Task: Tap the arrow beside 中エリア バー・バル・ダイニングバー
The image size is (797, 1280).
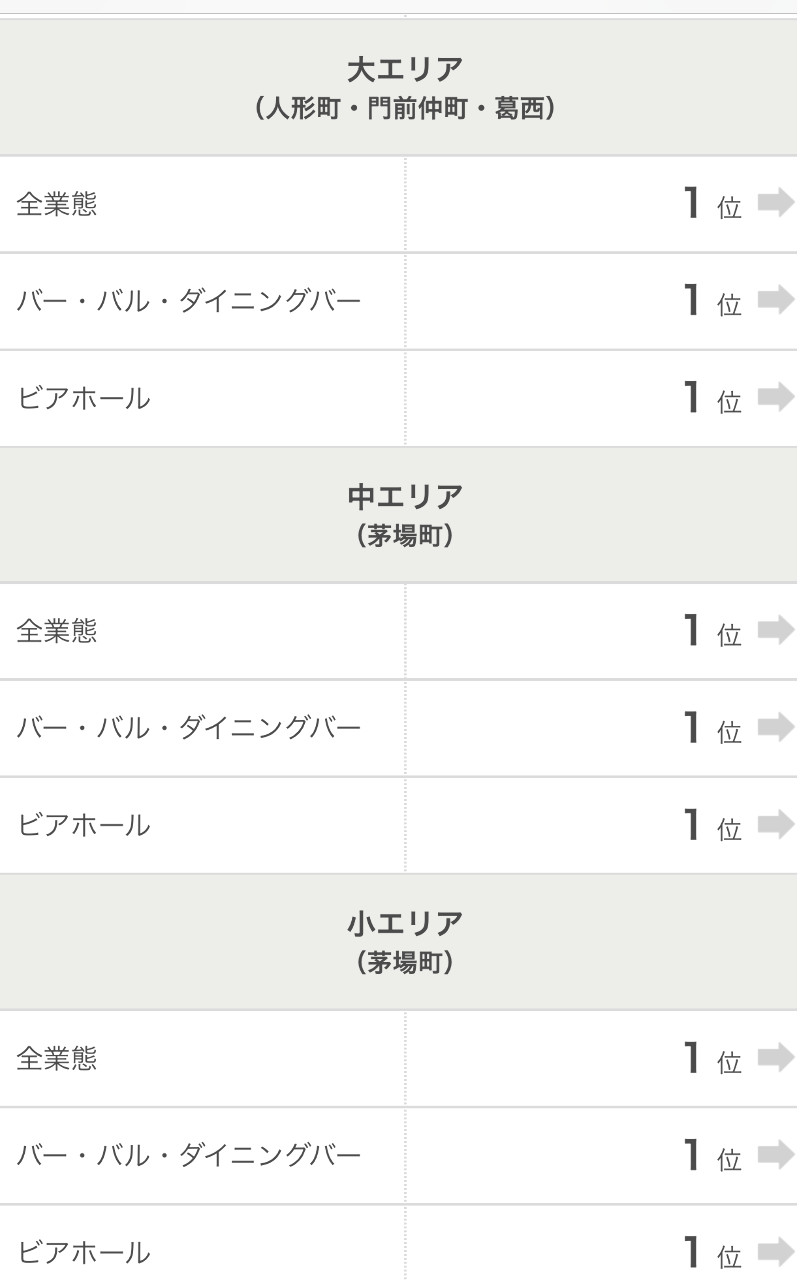Action: coord(775,727)
